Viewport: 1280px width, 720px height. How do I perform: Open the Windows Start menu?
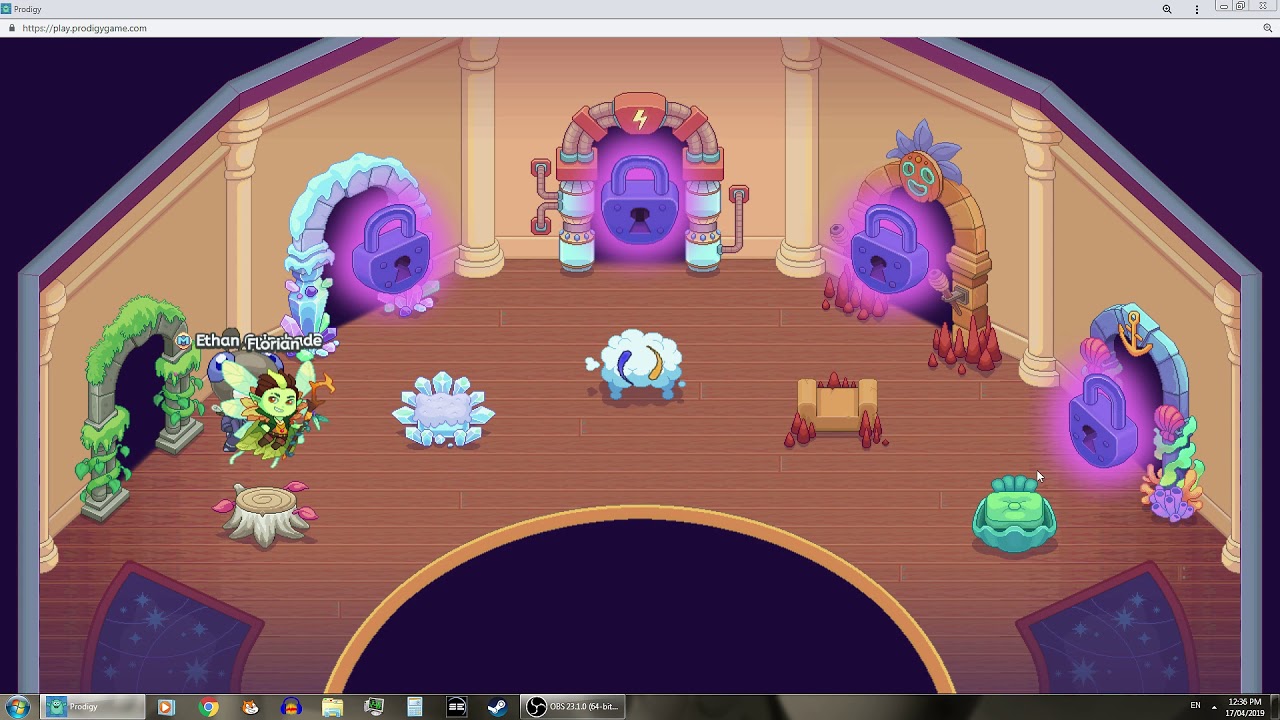tap(18, 707)
